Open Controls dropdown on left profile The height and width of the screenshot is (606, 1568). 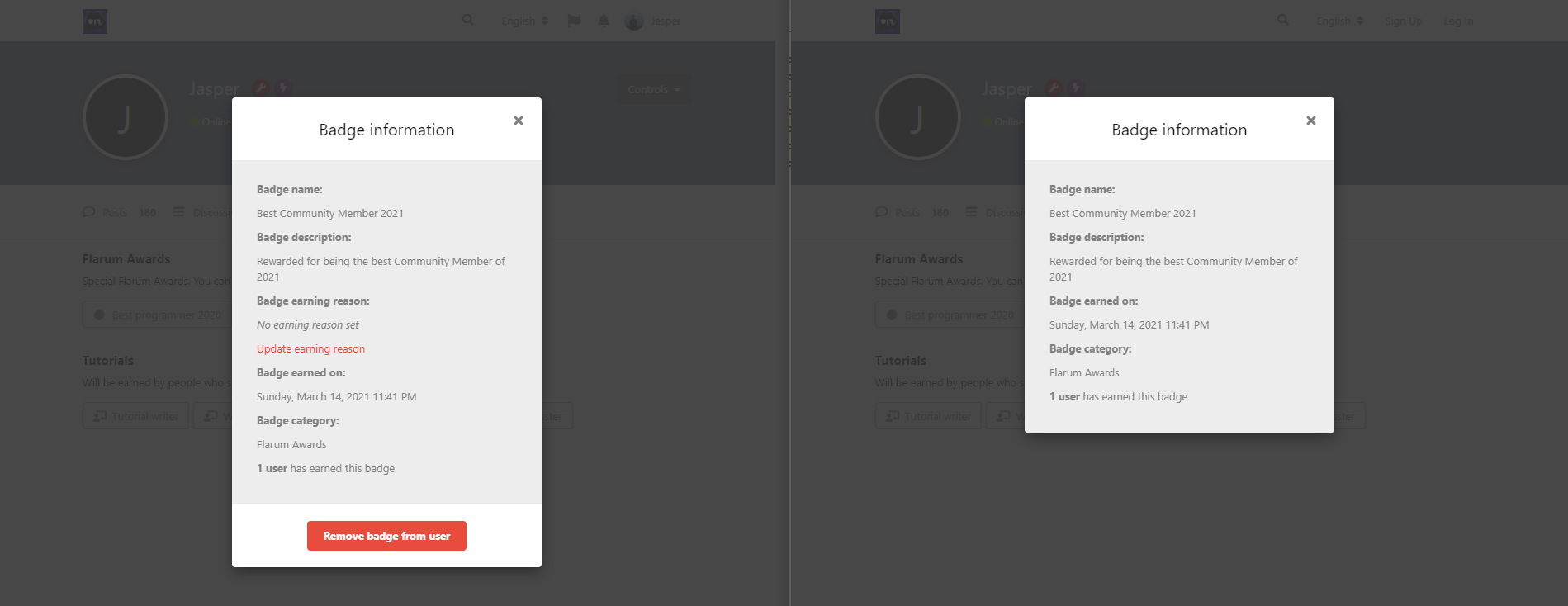(x=655, y=89)
